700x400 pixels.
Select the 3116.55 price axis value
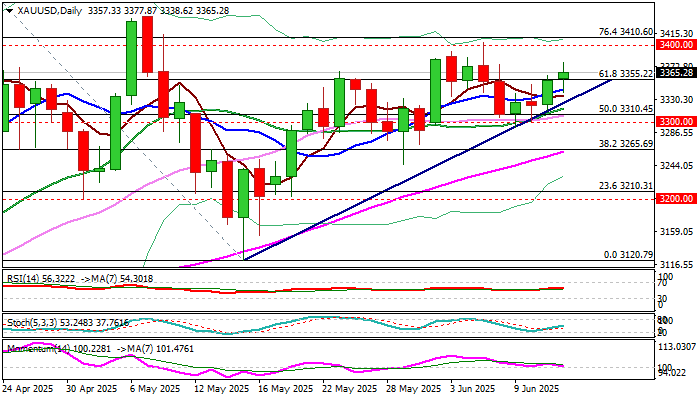tap(676, 264)
